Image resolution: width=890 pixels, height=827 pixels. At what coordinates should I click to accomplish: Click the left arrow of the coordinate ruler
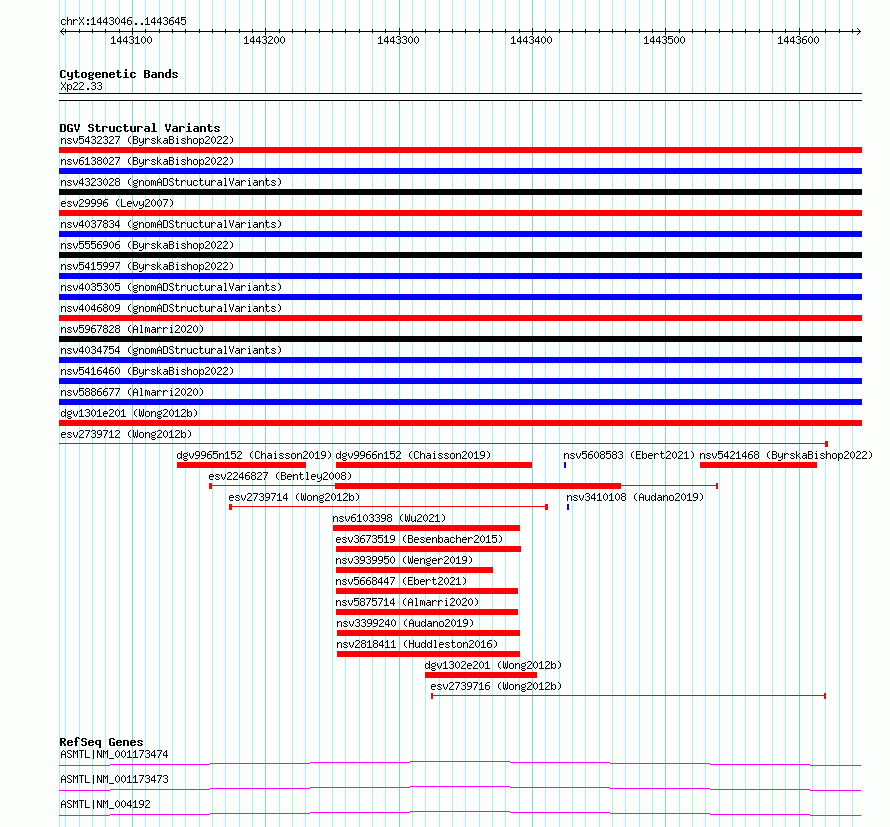click(62, 32)
